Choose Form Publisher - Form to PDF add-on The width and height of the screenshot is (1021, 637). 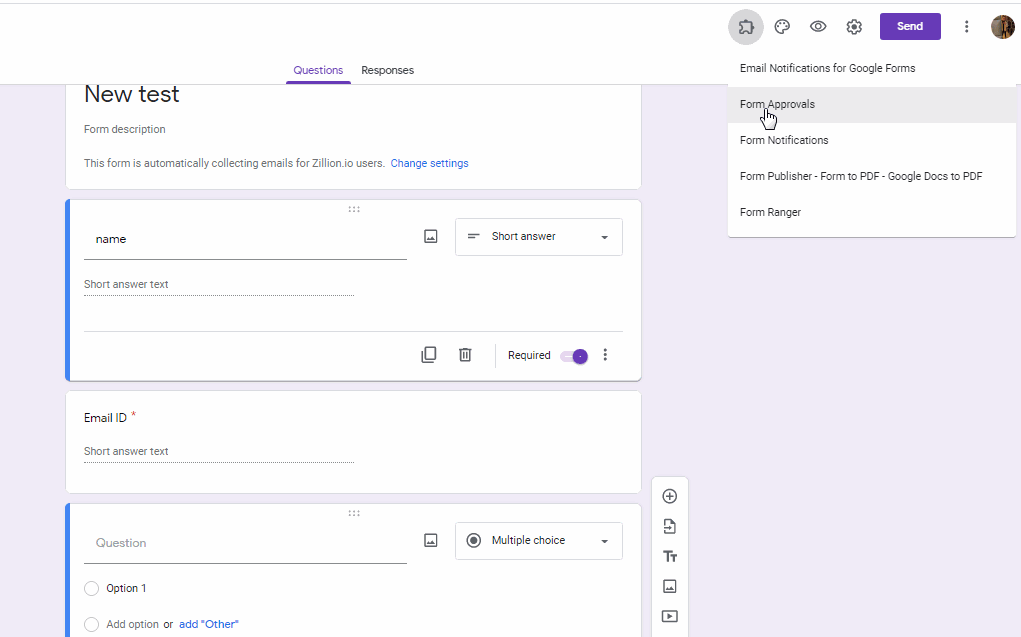[x=871, y=176]
